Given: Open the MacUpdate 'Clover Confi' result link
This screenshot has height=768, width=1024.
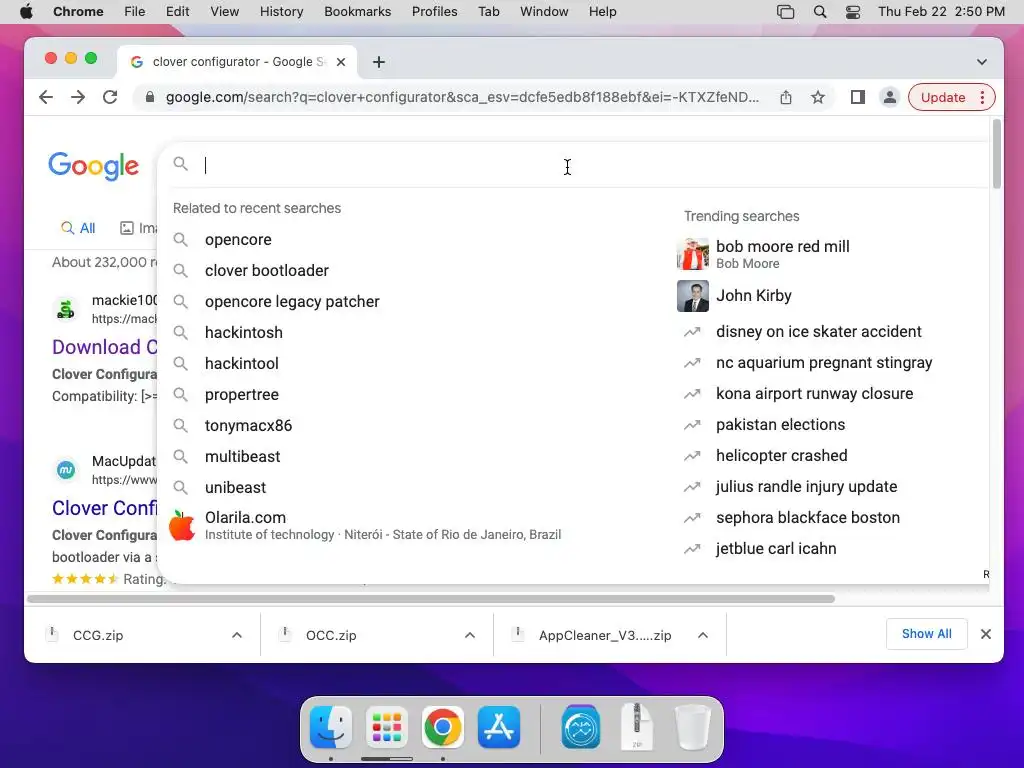Looking at the screenshot, I should coord(104,508).
